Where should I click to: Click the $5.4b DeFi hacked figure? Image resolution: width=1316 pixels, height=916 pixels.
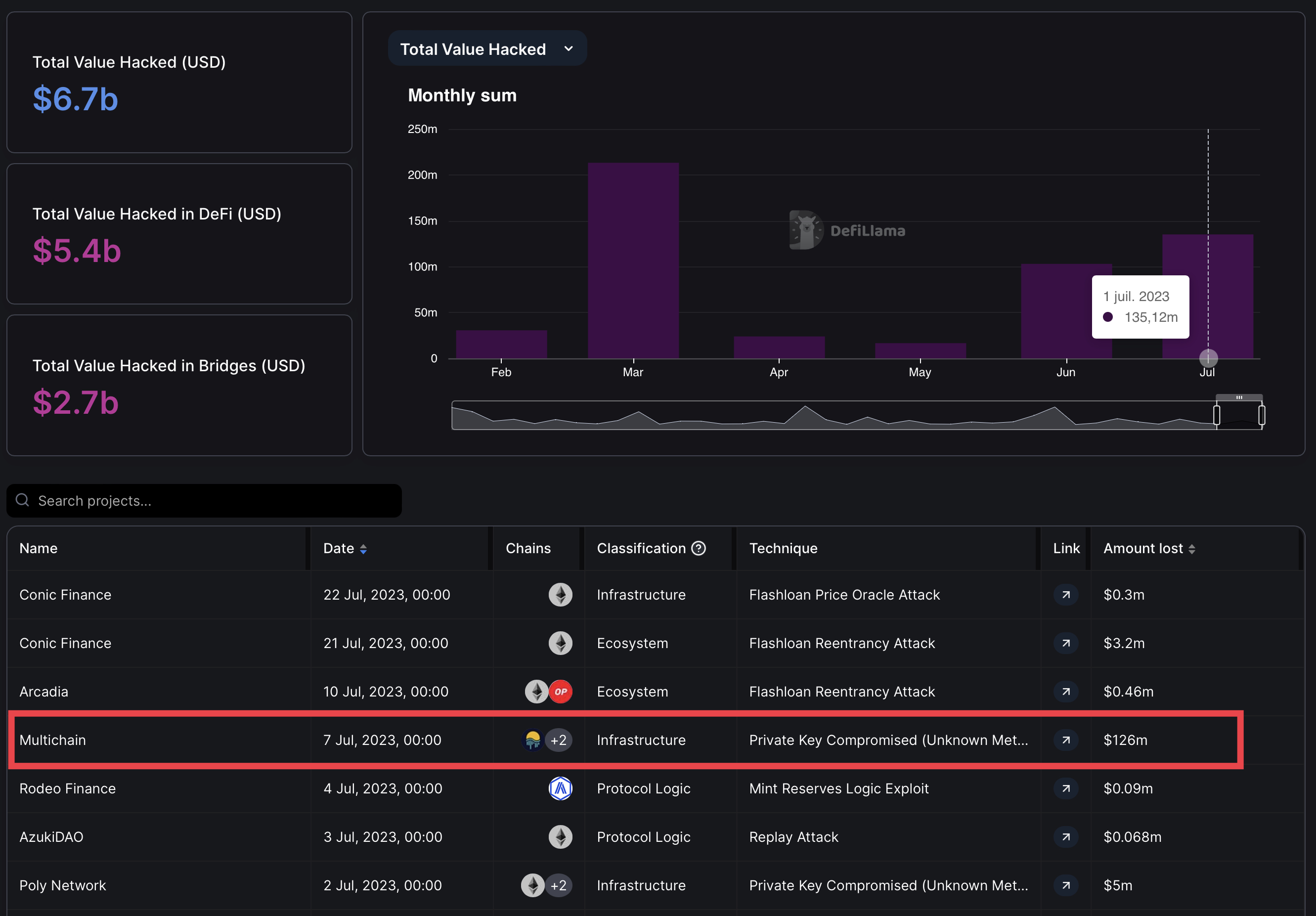point(77,251)
